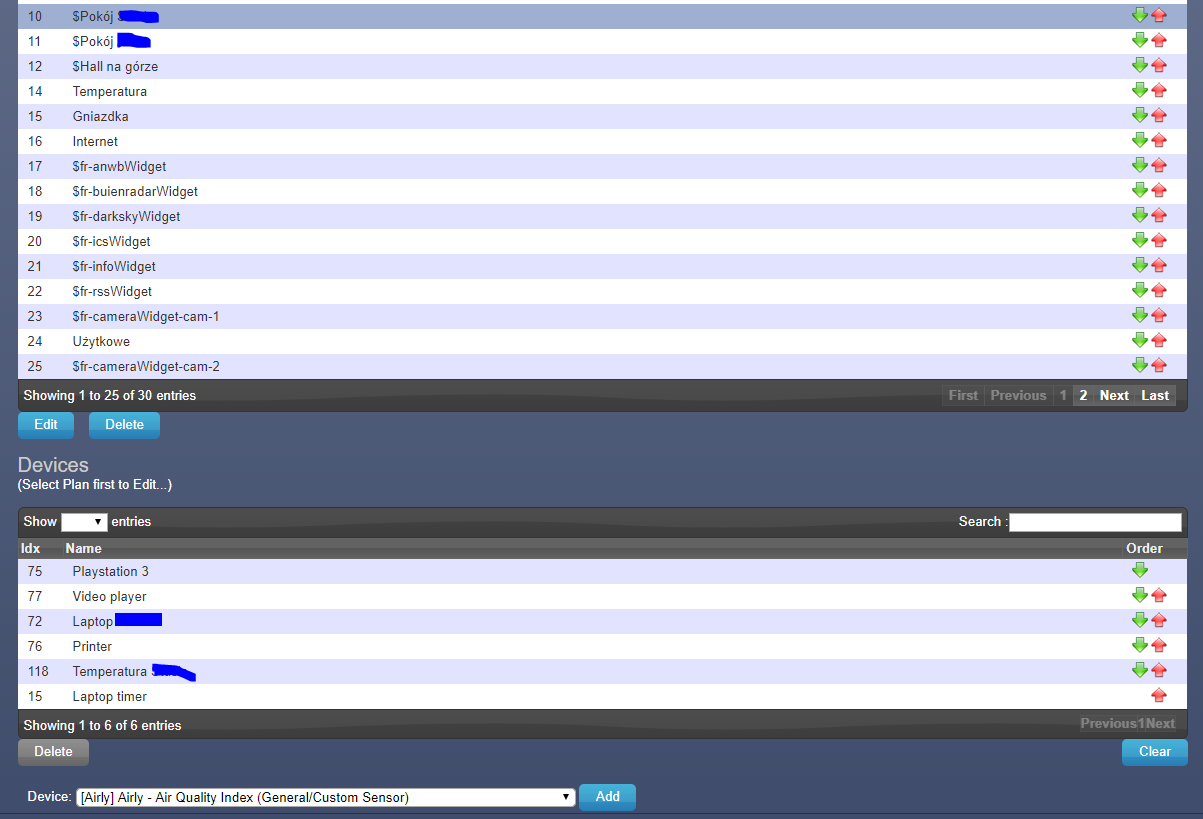Screen dimensions: 1203x819
Task: Click green down arrow for Gniazdka
Action: (1139, 115)
